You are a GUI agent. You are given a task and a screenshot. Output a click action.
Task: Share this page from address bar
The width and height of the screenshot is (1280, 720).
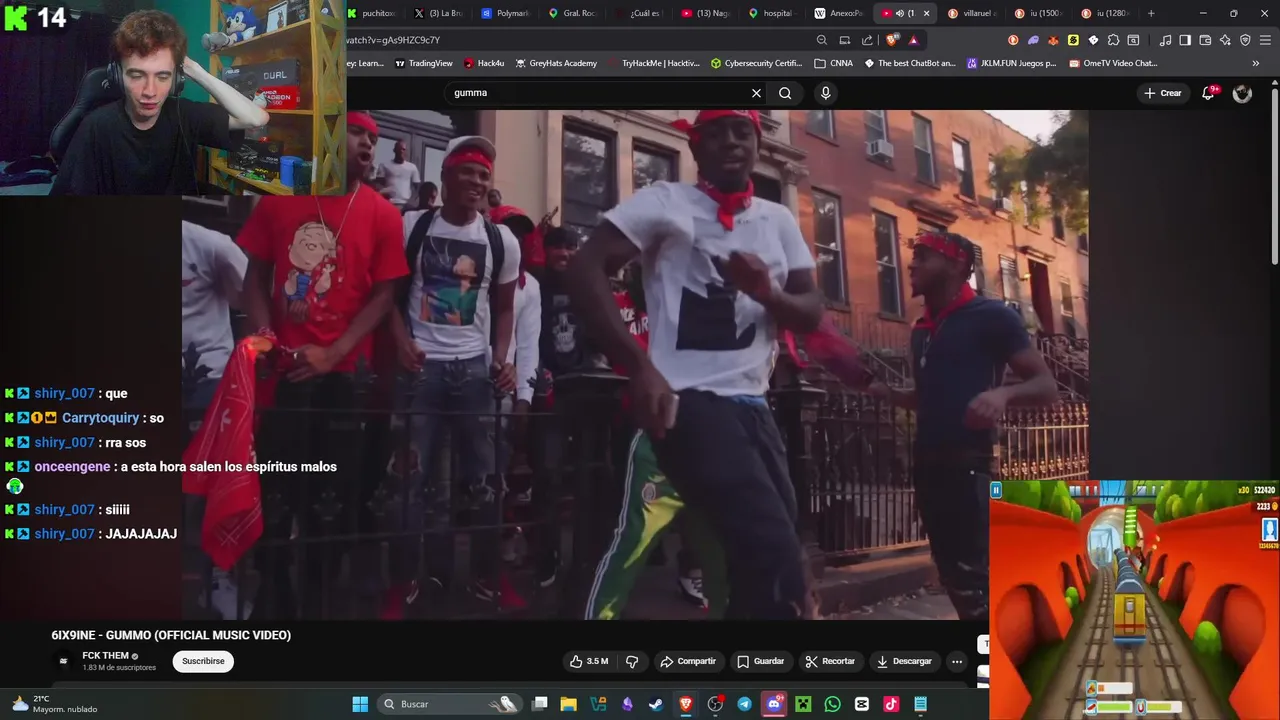point(867,40)
